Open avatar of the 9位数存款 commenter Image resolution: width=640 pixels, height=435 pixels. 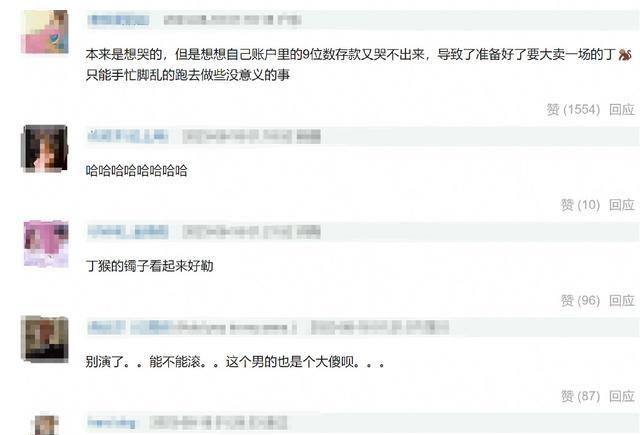pos(44,32)
